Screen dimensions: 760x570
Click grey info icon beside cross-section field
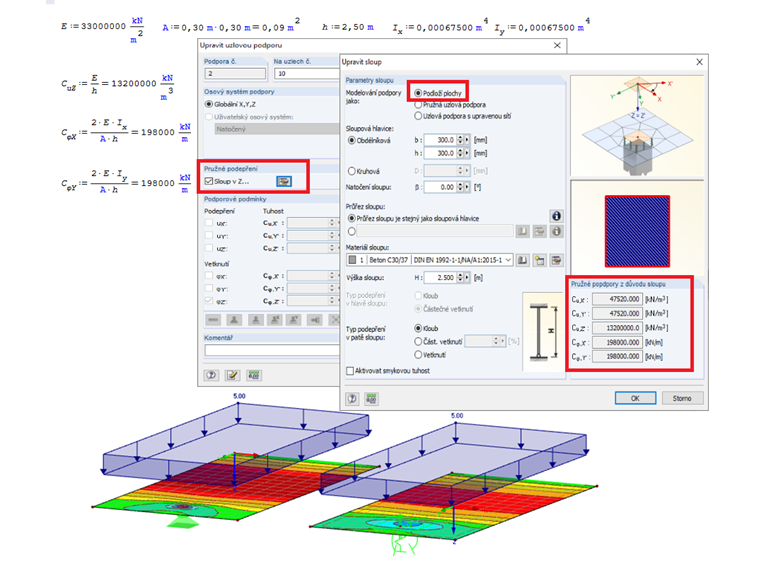tap(556, 231)
